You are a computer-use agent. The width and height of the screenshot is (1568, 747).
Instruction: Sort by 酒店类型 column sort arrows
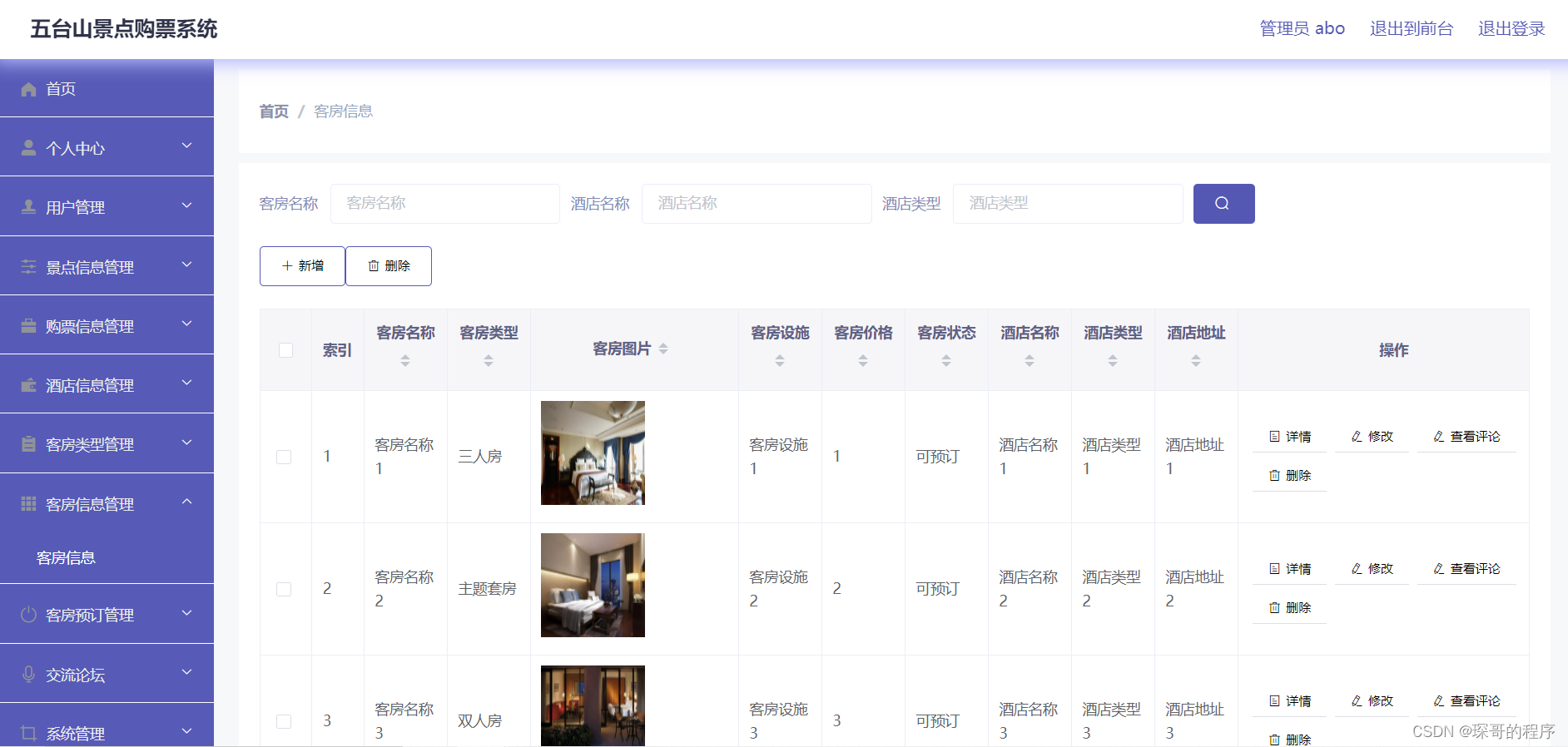pos(1113,361)
